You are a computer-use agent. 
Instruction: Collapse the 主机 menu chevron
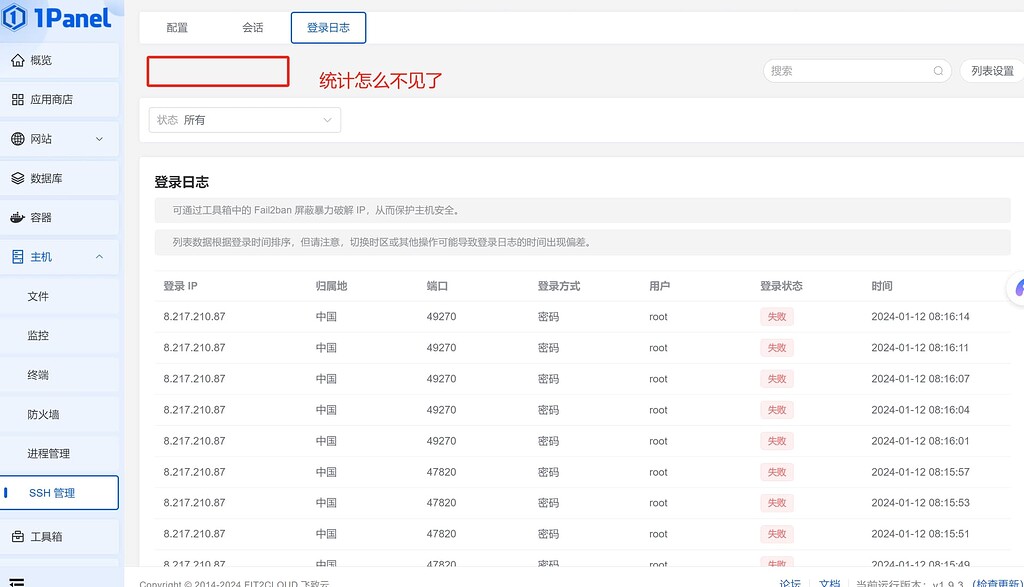[x=100, y=256]
